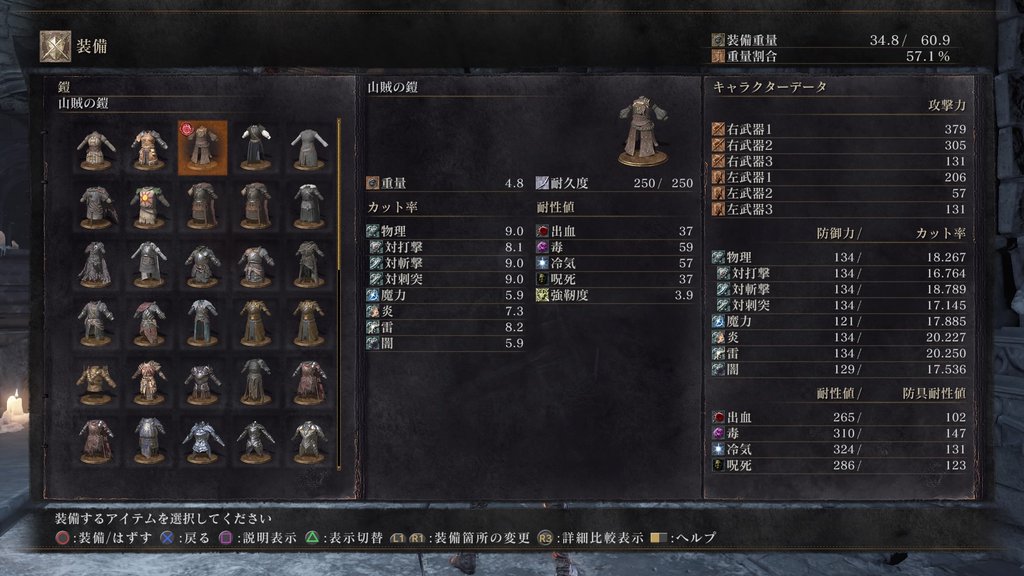Click the 出血 resistance icon in item stats
Viewport: 1024px width, 576px height.
542,231
